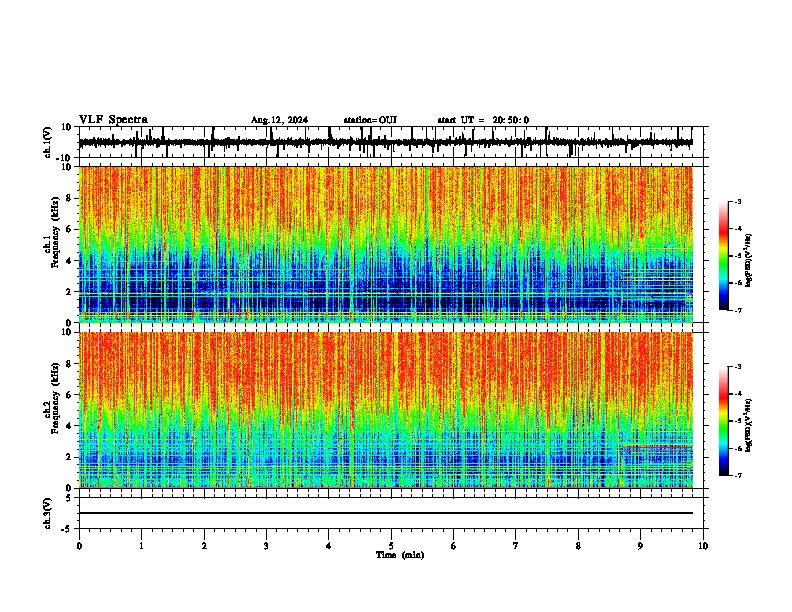Click the -3 tick on ch.2 colorbar

coord(738,367)
